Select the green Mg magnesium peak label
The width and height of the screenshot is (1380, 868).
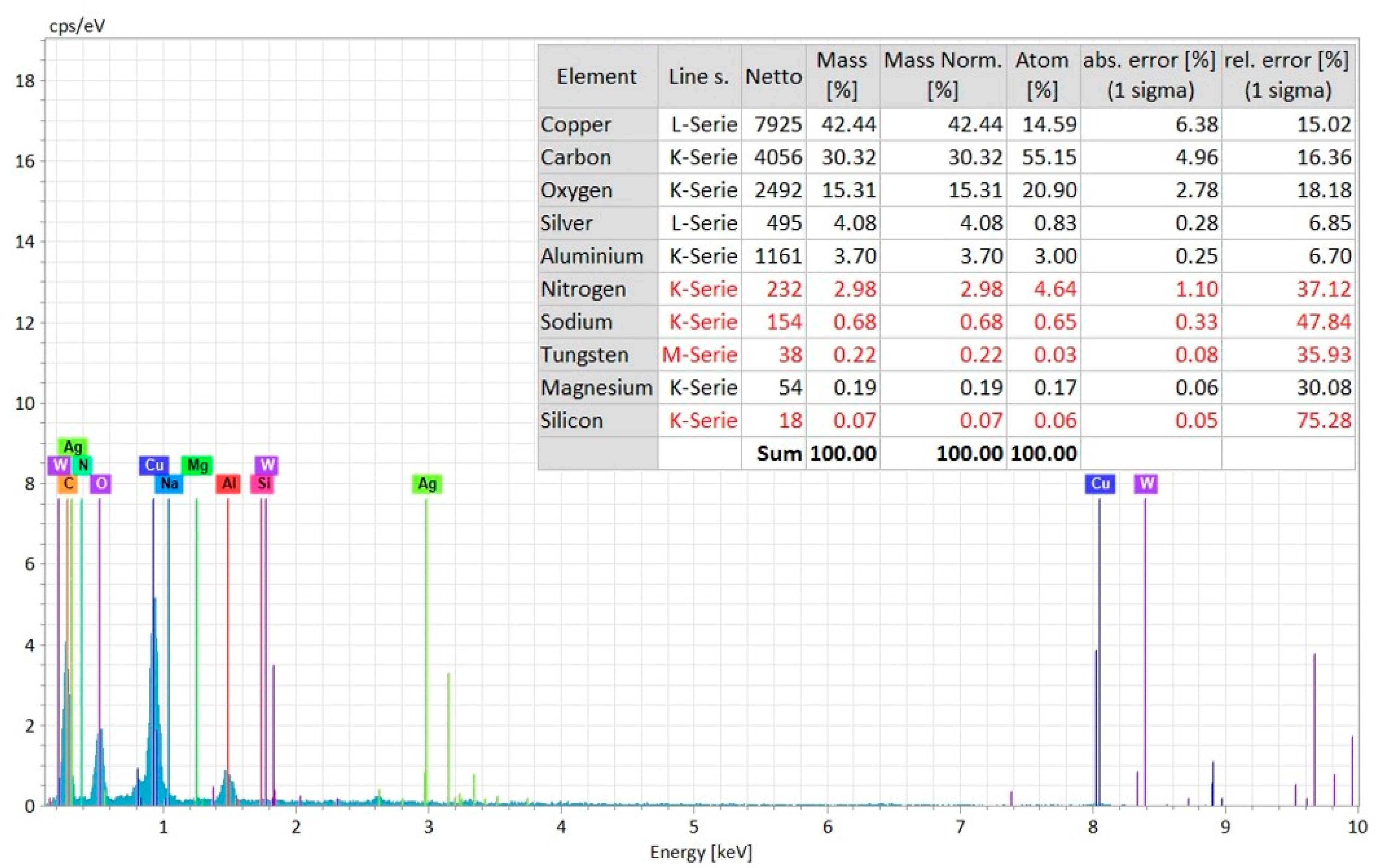coord(197,465)
